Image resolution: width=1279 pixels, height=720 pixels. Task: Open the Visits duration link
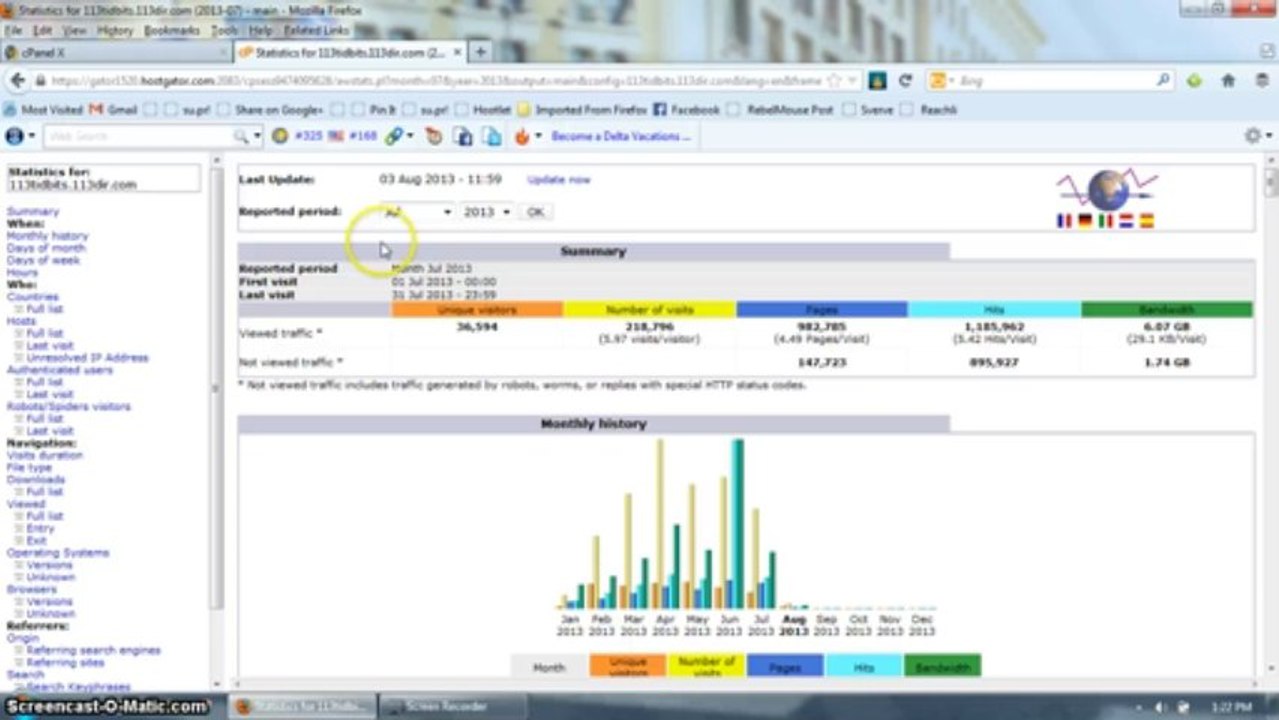[x=45, y=455]
